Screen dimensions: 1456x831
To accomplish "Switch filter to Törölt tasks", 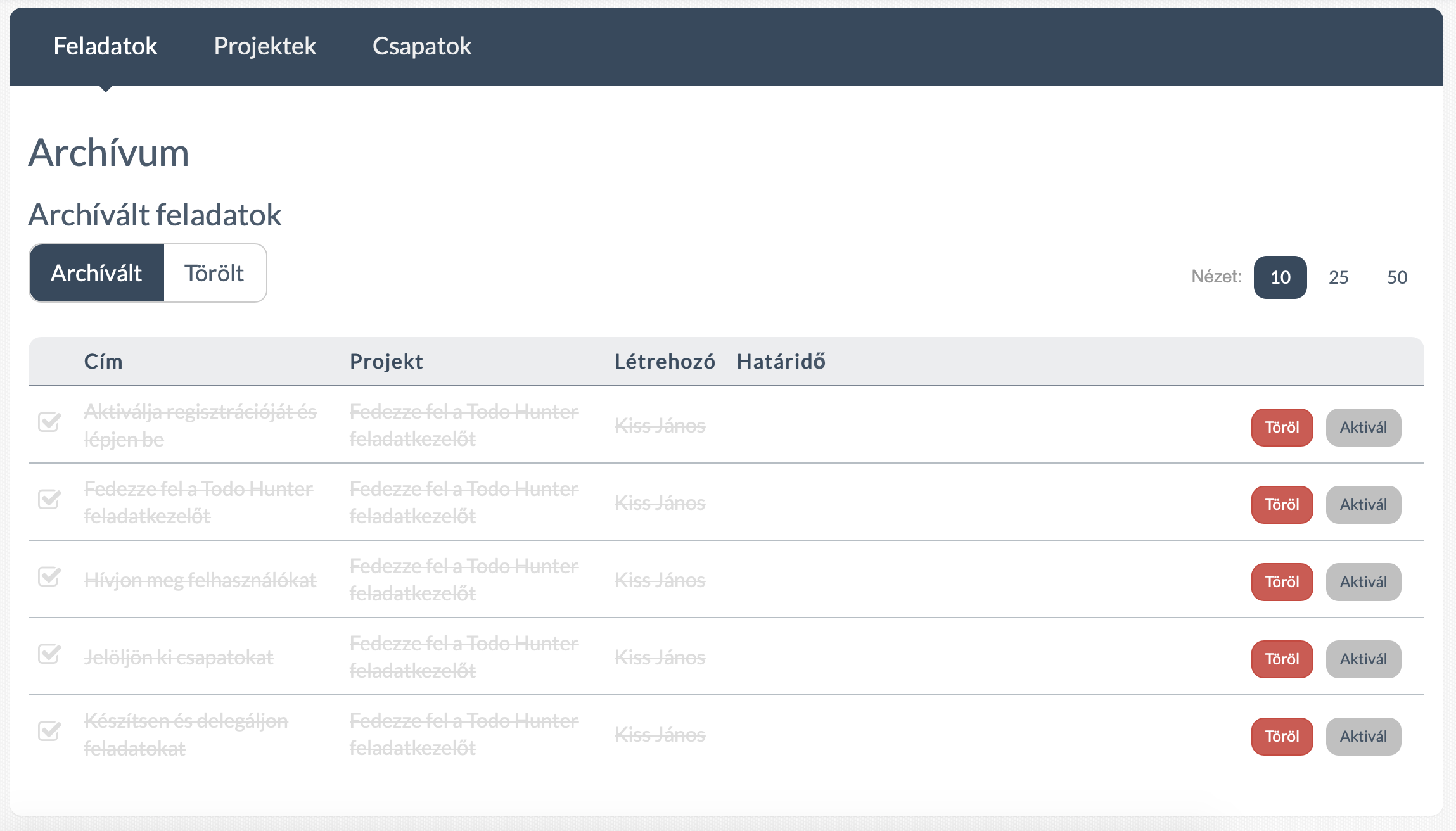I will 214,272.
